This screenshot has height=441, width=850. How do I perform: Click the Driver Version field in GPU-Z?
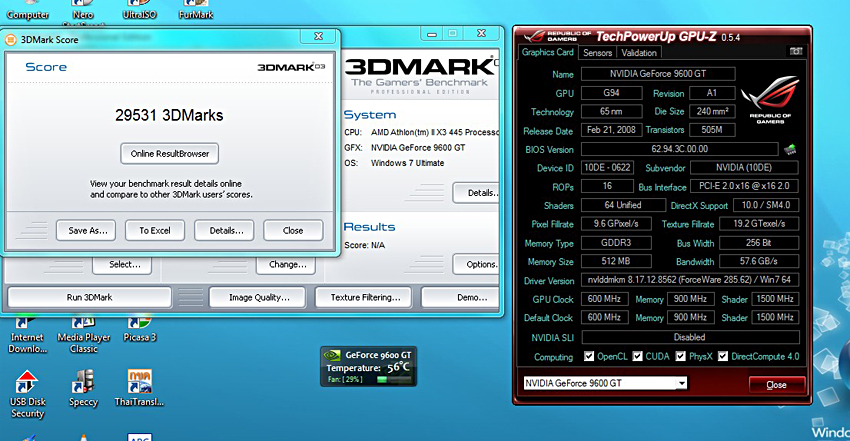(x=690, y=280)
